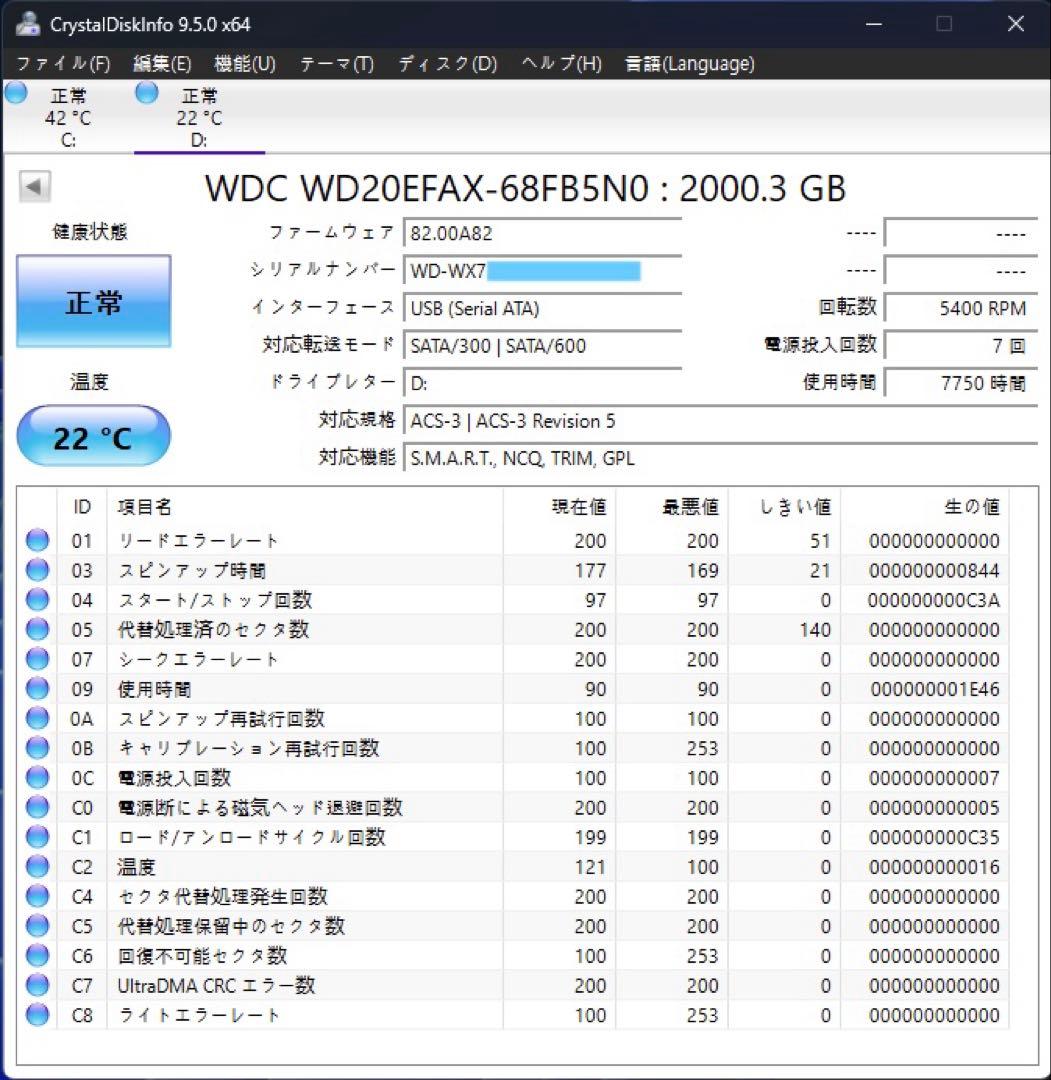The image size is (1051, 1080).
Task: Click the status dot beside 電源投入回数 attribute 0C
Action: [x=36, y=778]
